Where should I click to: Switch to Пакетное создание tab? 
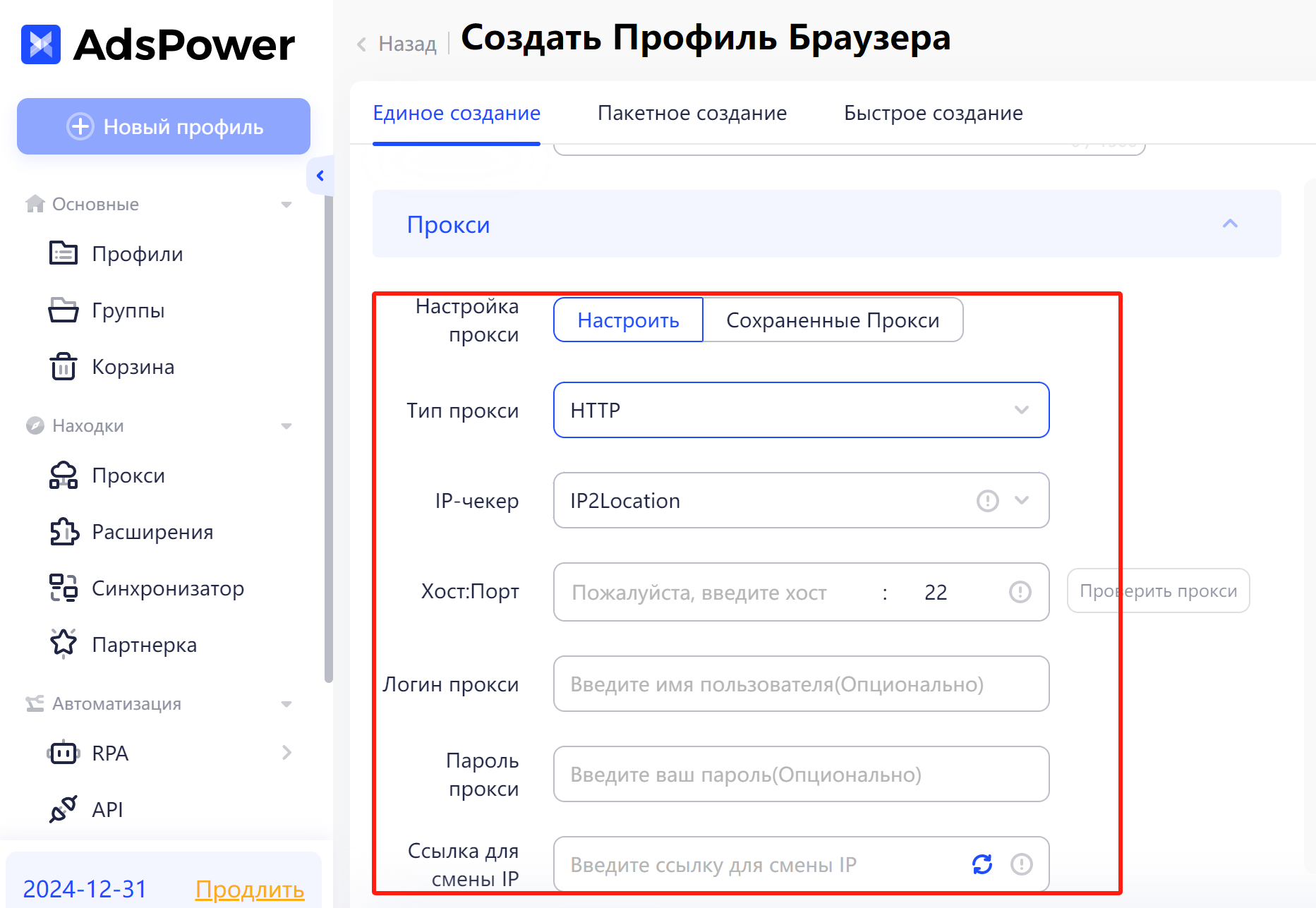click(x=692, y=113)
